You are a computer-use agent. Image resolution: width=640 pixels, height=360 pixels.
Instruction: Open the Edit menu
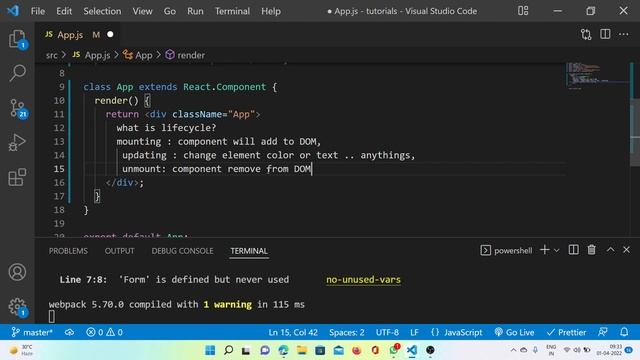64,11
